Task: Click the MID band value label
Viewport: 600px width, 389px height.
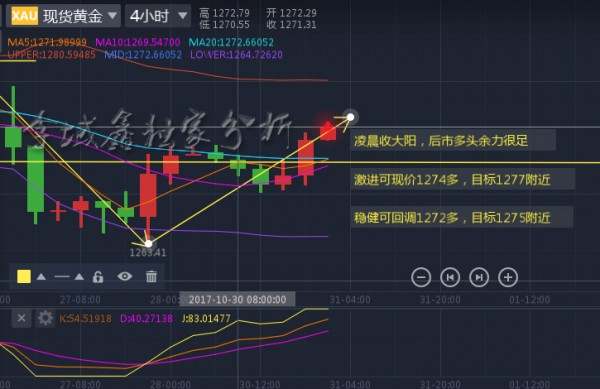Action: (x=143, y=55)
